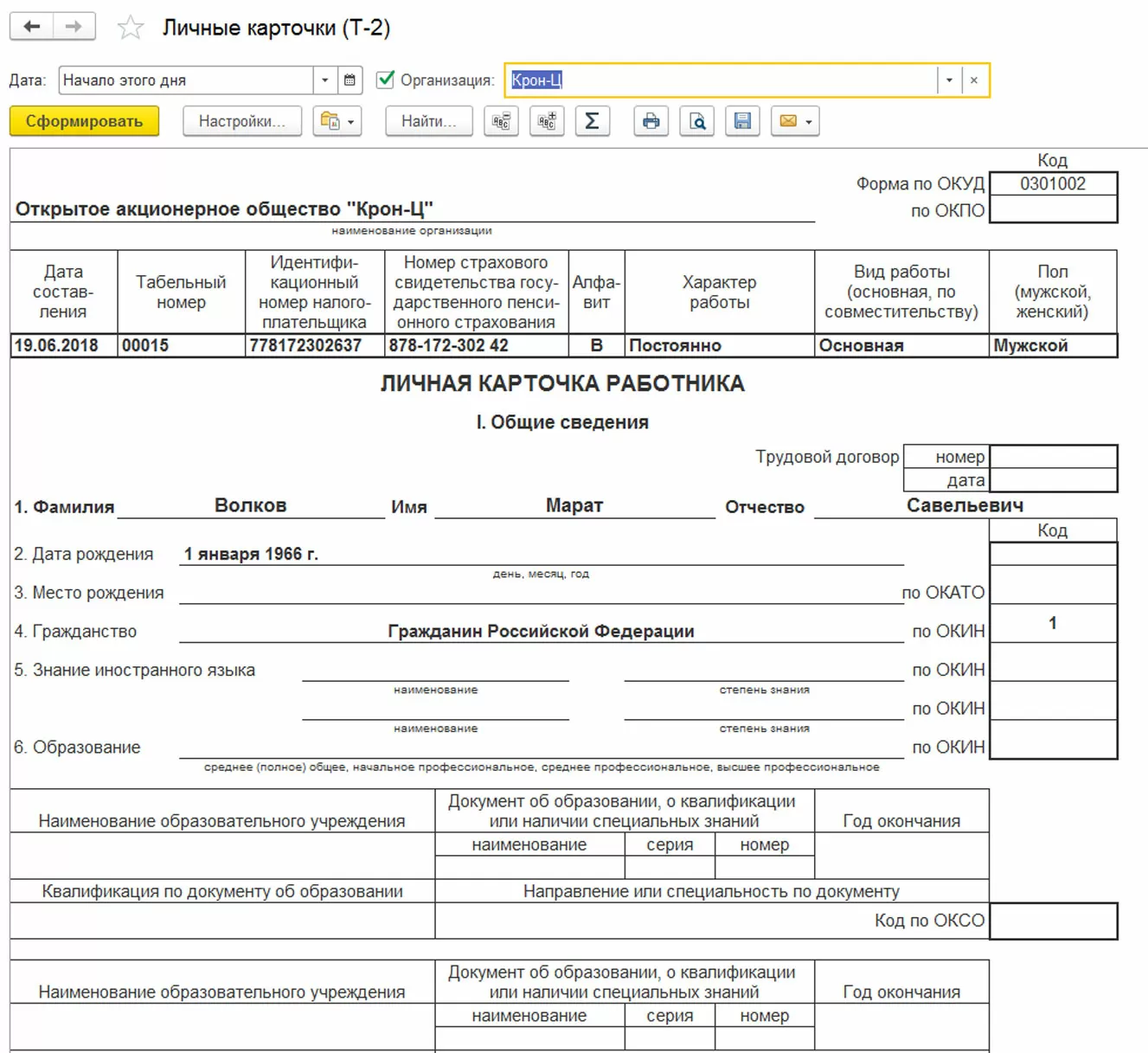Viewport: 1148px width, 1053px height.
Task: Open the Организация dropdown list
Action: point(949,80)
